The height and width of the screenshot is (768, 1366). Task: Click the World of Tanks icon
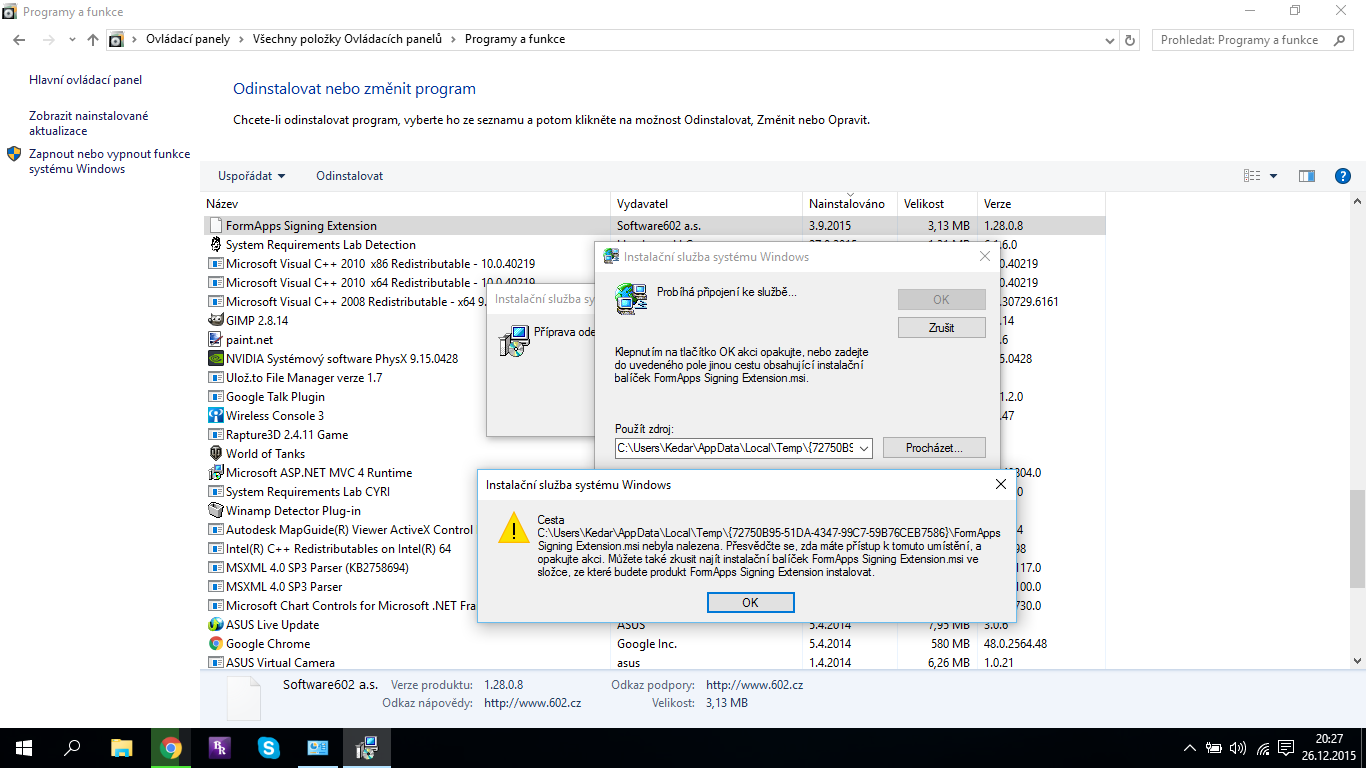215,454
